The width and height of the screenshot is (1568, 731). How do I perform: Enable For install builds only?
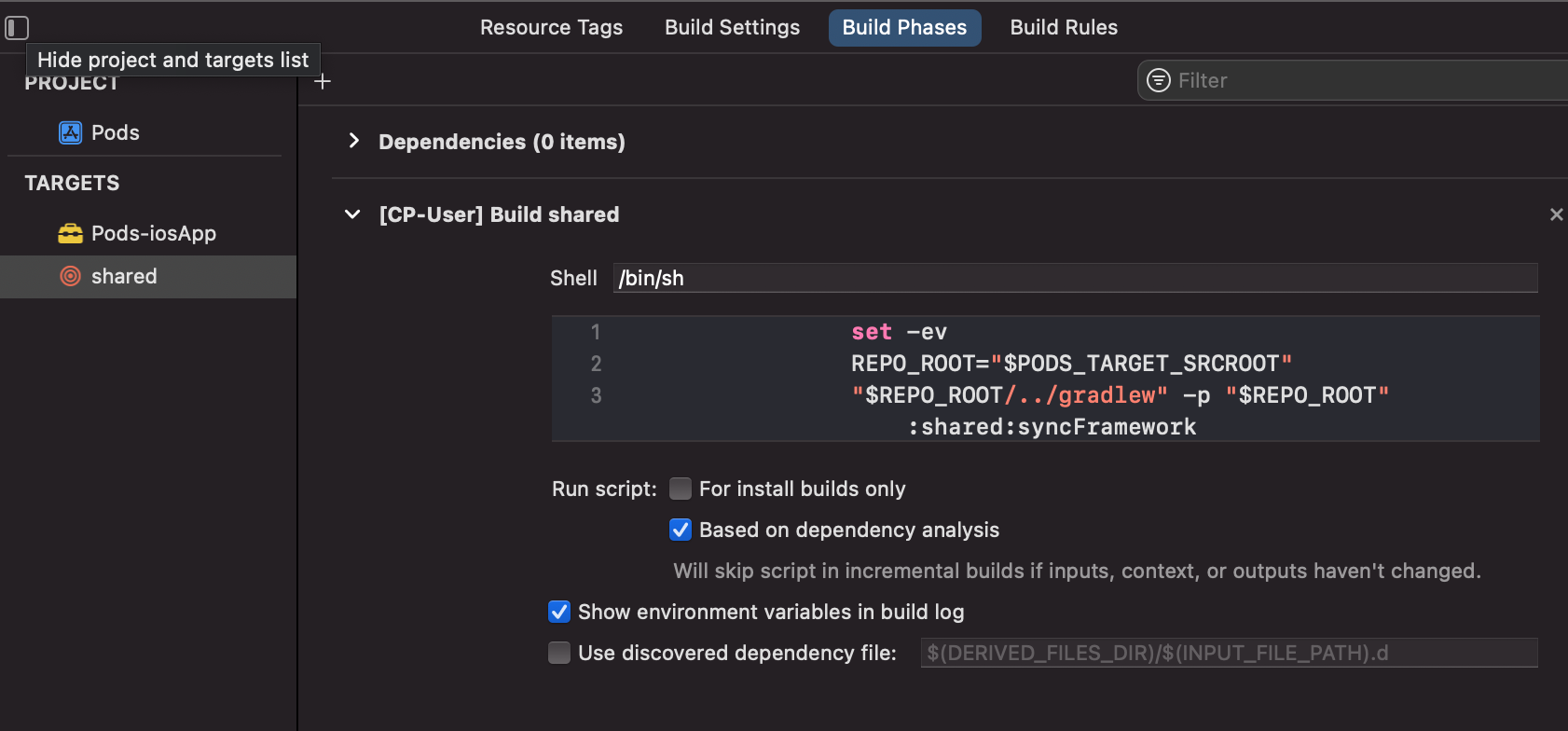[x=681, y=489]
